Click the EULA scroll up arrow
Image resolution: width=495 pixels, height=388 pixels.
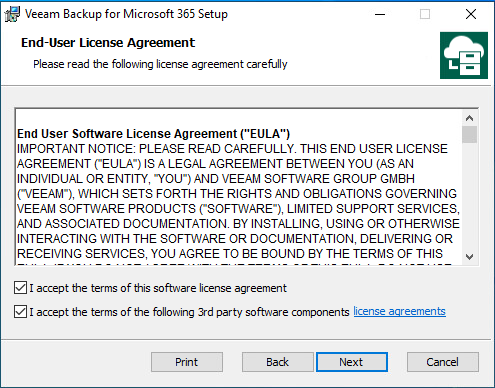[469, 118]
